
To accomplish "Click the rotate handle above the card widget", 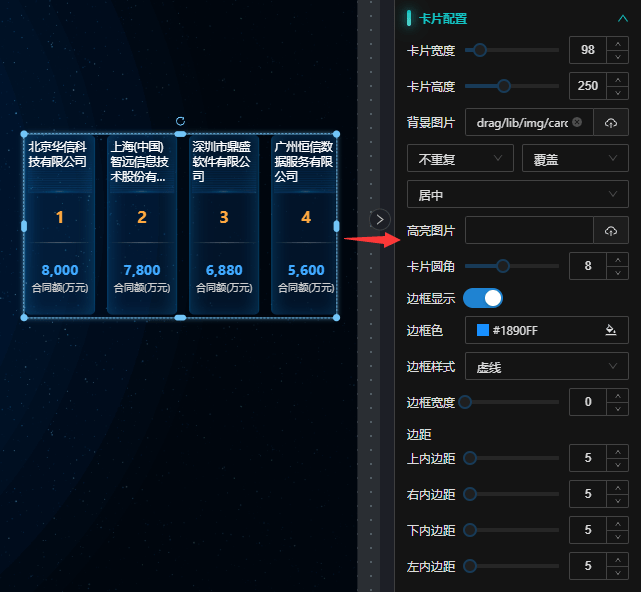I will pyautogui.click(x=180, y=120).
